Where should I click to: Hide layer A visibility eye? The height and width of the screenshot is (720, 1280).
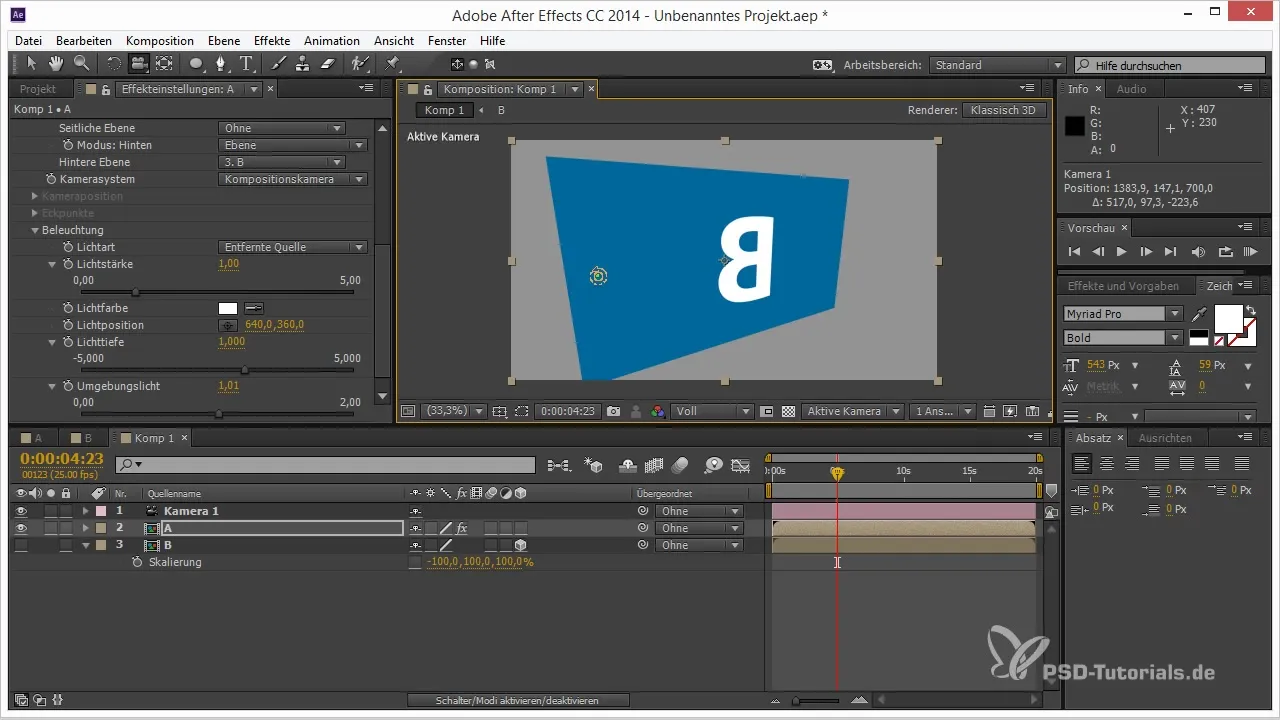(x=22, y=528)
